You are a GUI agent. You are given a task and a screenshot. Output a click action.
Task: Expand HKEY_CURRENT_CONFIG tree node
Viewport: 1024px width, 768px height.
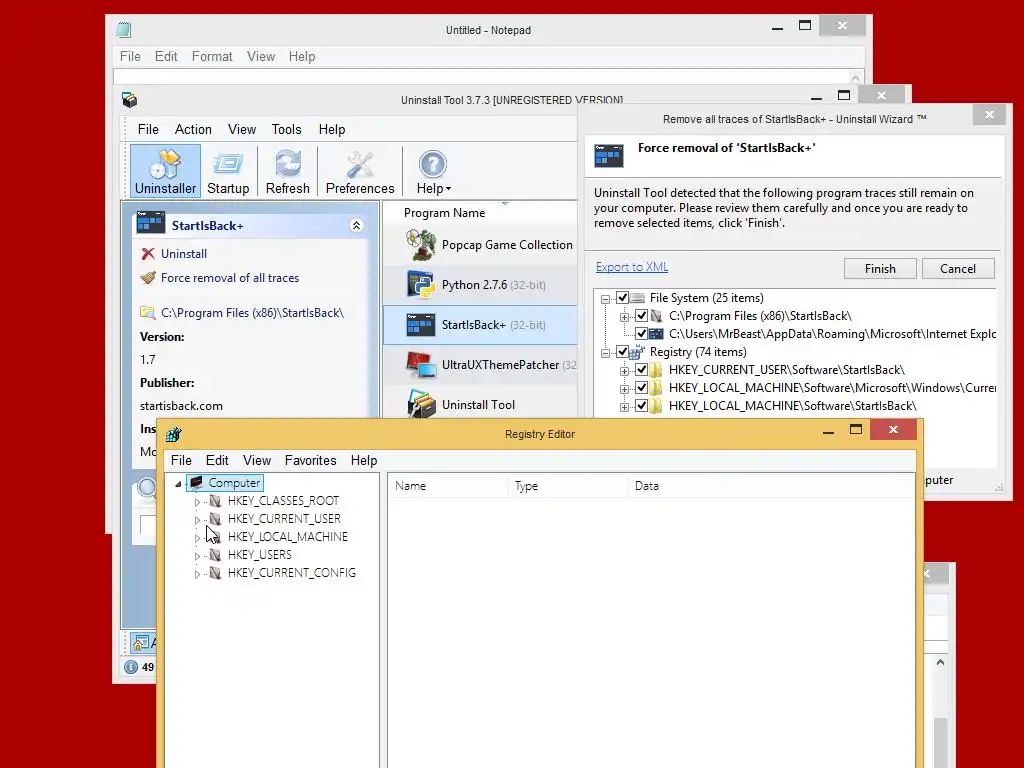(x=197, y=574)
